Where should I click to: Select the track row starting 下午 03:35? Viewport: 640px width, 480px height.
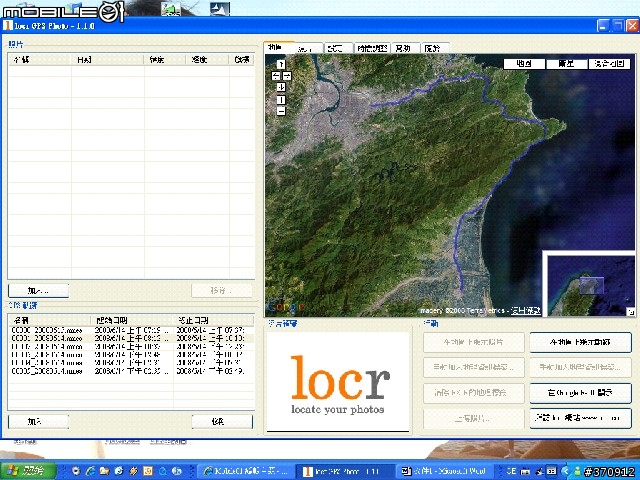pyautogui.click(x=131, y=371)
